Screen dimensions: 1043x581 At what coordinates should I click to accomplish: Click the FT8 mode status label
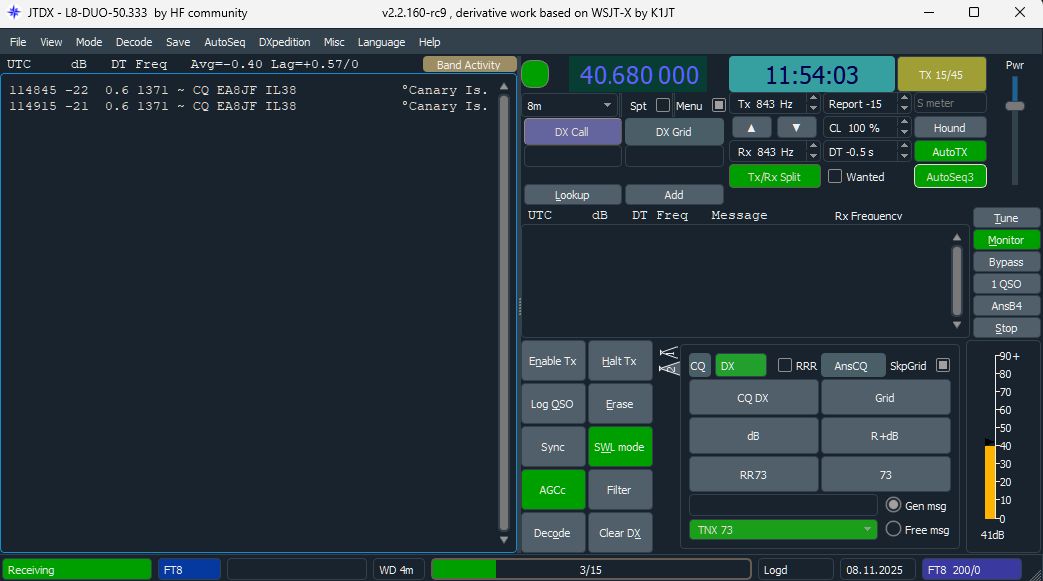coord(189,570)
